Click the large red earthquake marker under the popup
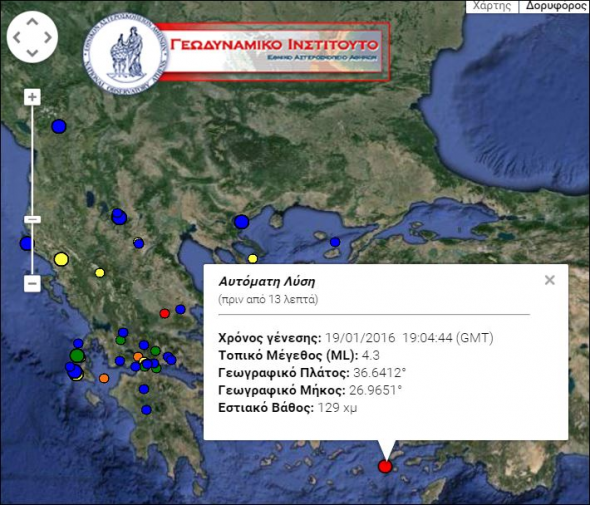This screenshot has height=505, width=590. point(385,466)
